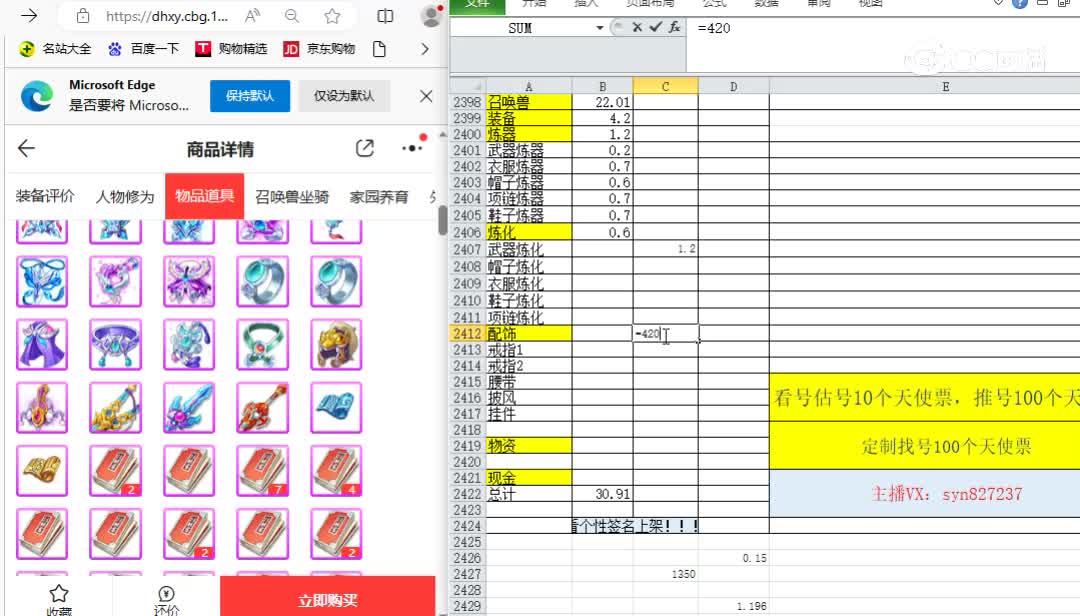Click the 收藏 star button

click(59, 599)
